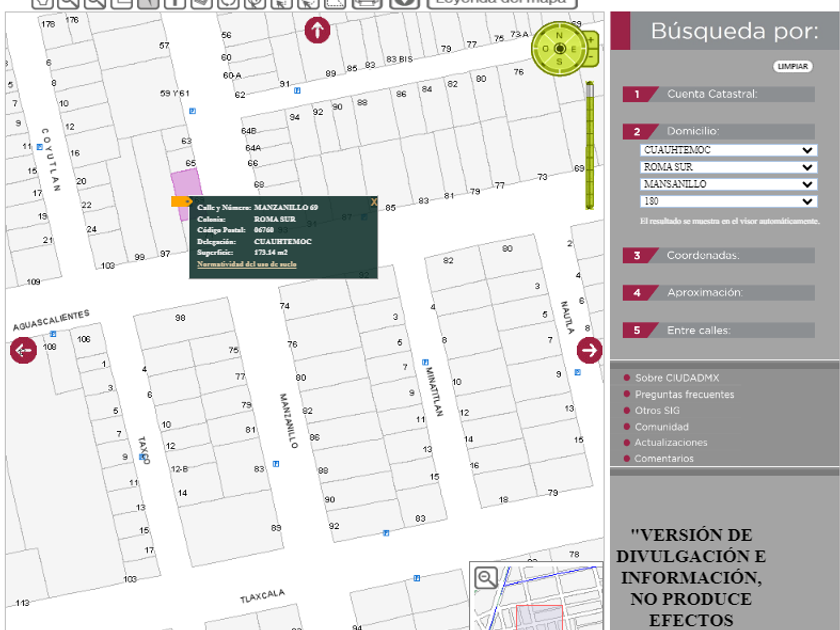Open the Coordenadas search section
The height and width of the screenshot is (630, 840).
pyautogui.click(x=718, y=256)
